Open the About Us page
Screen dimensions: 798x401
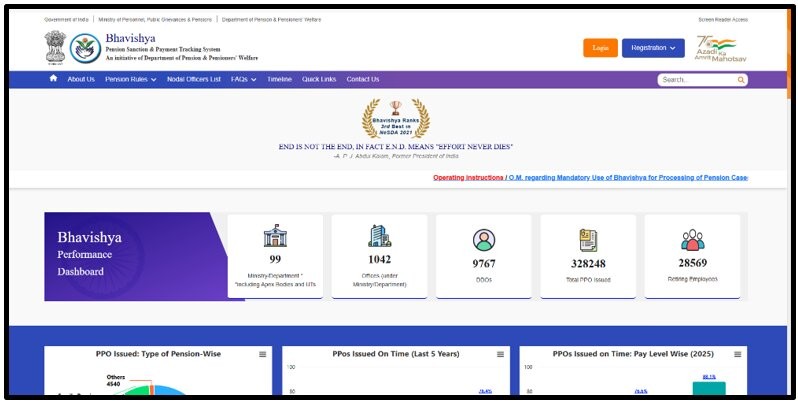pos(81,79)
